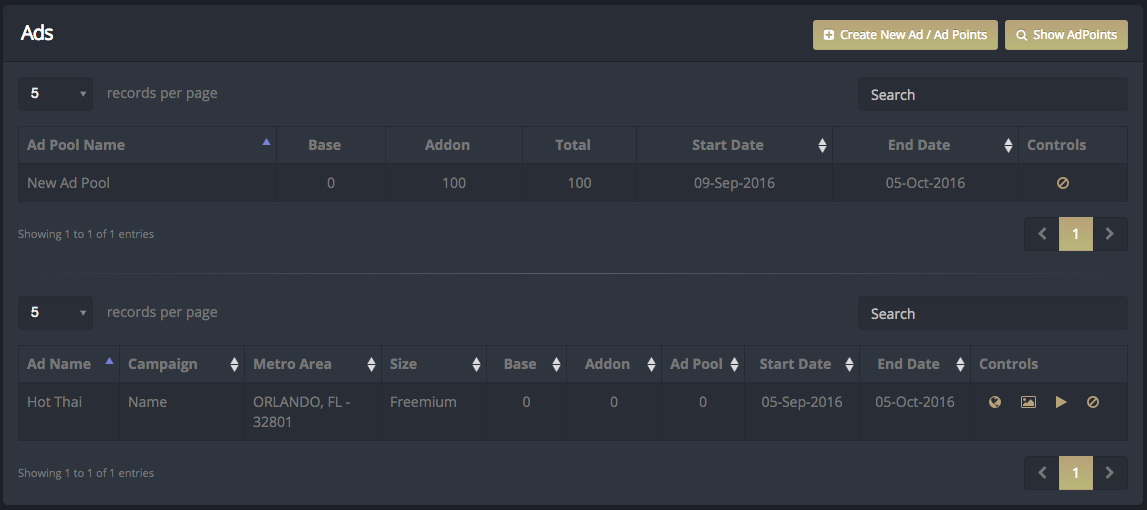The image size is (1147, 510).
Task: Sort ads table by Size column
Action: click(434, 364)
